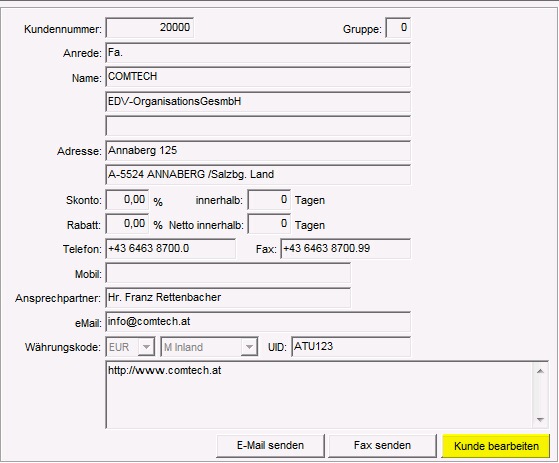Select the EDV-OrganisationsGesmbH name line
This screenshot has width=559, height=463.
(258, 102)
